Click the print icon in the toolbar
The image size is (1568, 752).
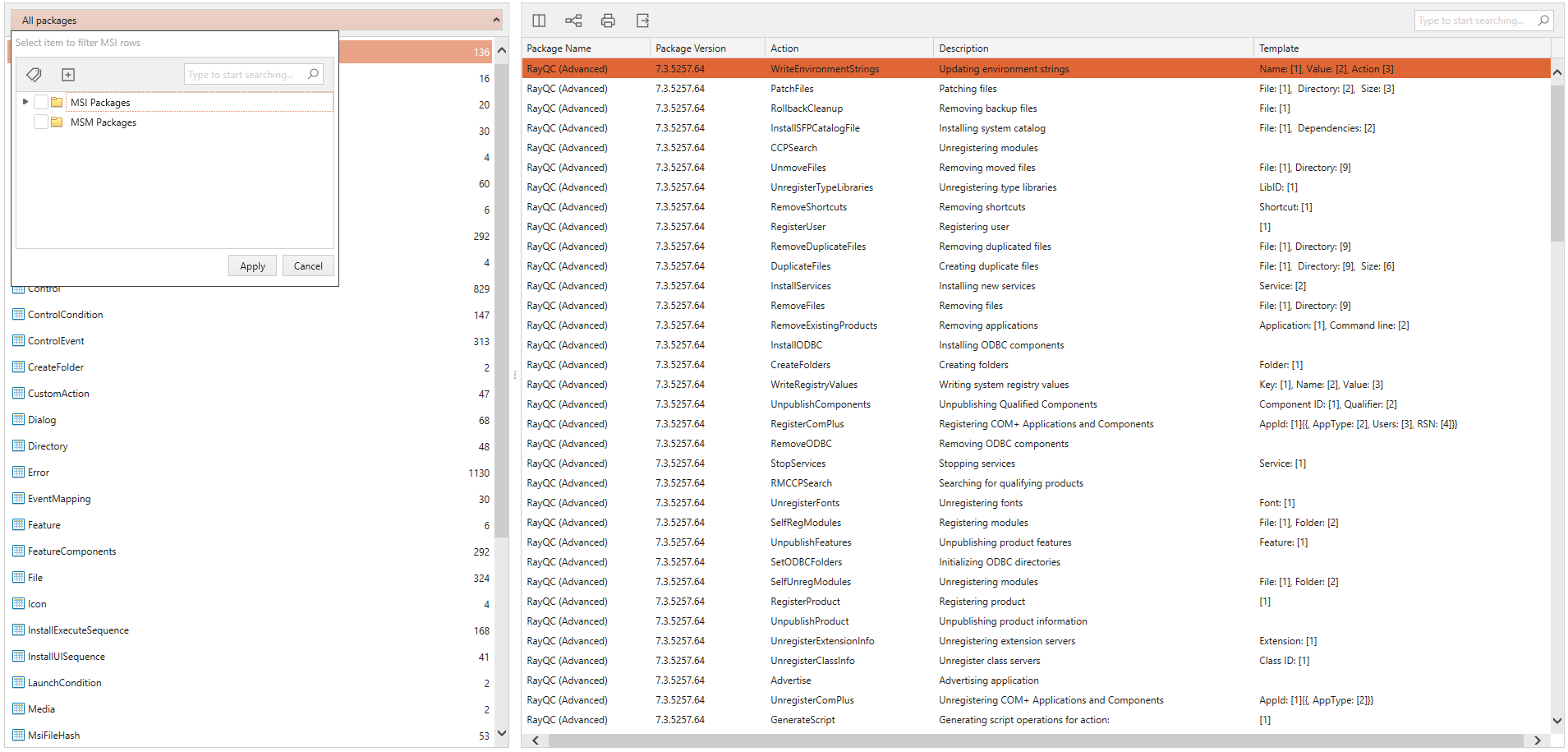point(608,21)
